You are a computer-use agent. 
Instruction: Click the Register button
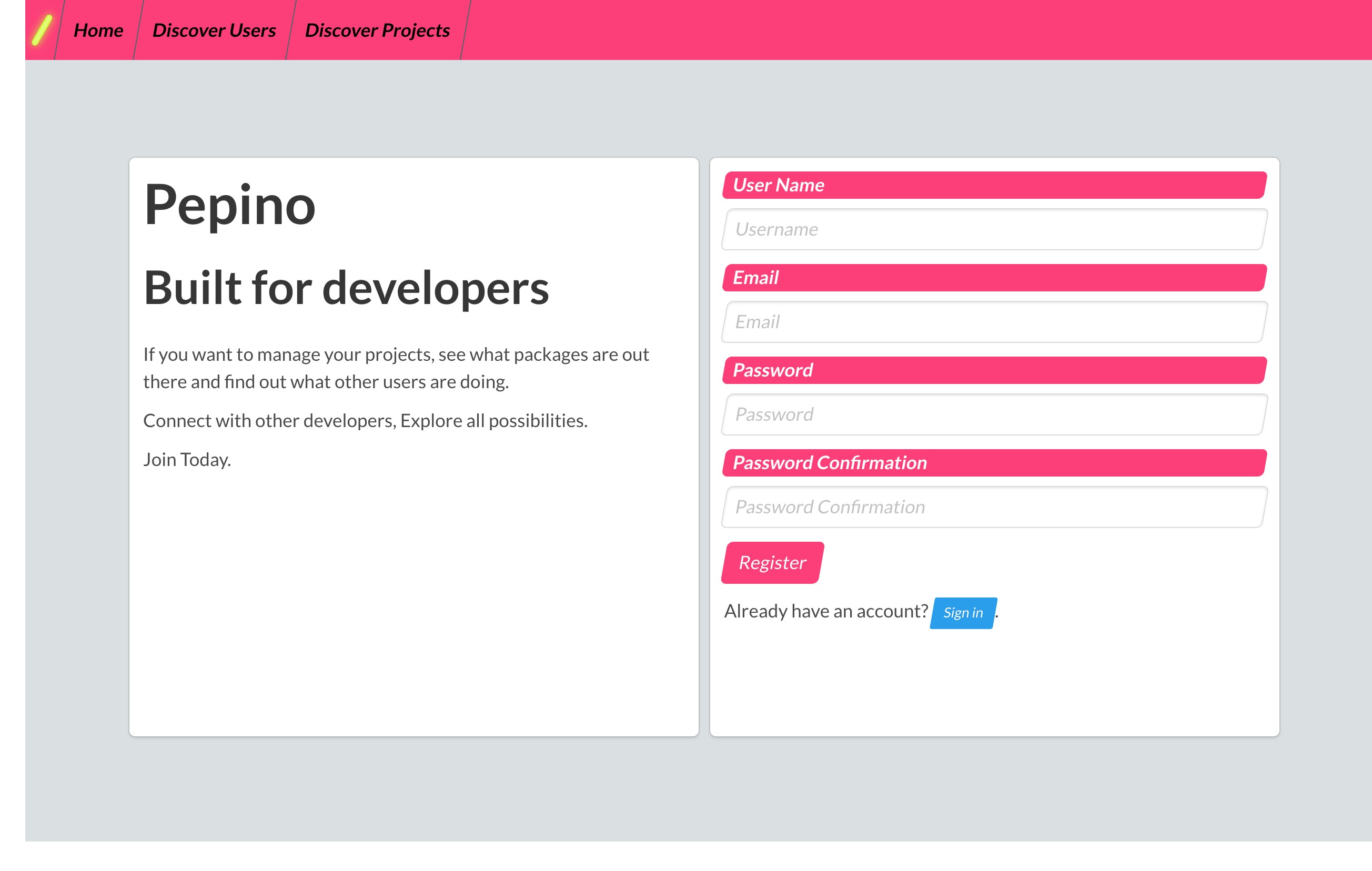coord(772,563)
